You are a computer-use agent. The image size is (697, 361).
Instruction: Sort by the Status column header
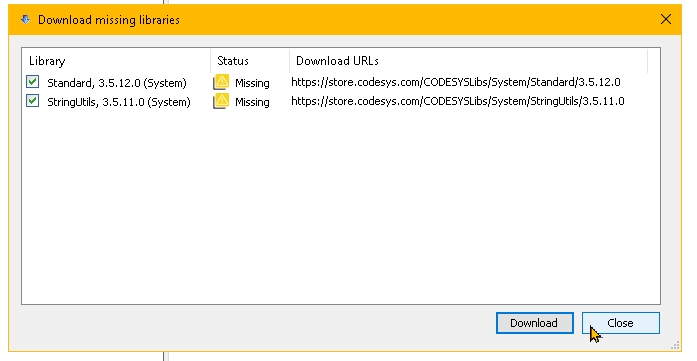coord(250,60)
